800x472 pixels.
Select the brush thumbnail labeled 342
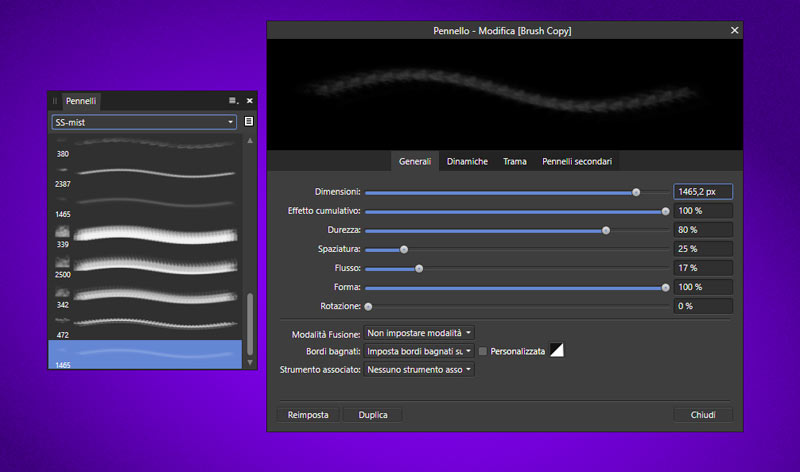[145, 297]
